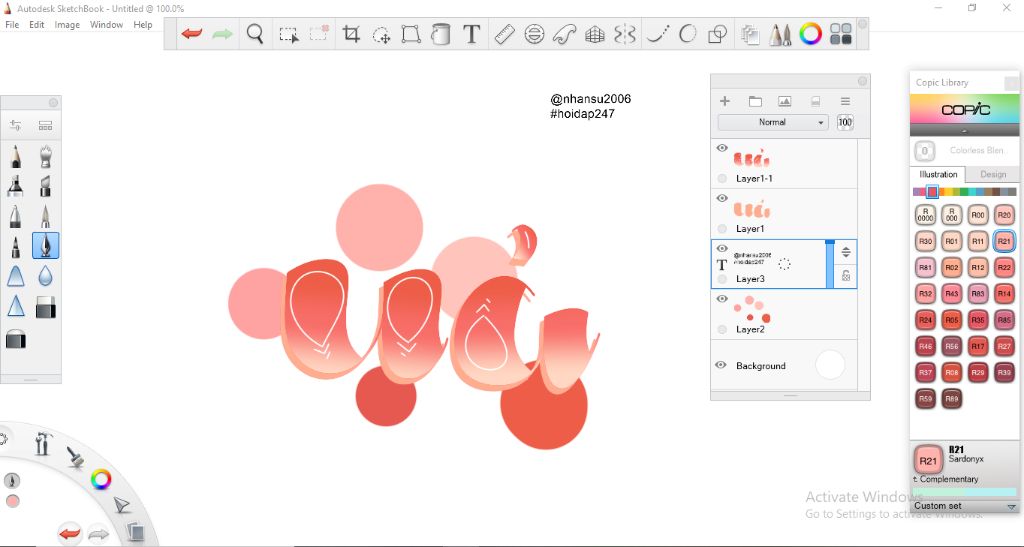Image resolution: width=1024 pixels, height=547 pixels.
Task: Select the pencil brush in palette
Action: (x=15, y=157)
